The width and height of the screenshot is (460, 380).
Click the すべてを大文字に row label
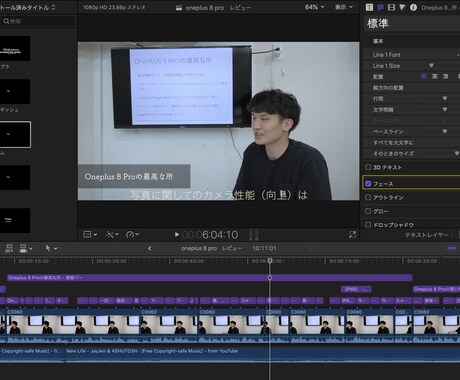[393, 143]
